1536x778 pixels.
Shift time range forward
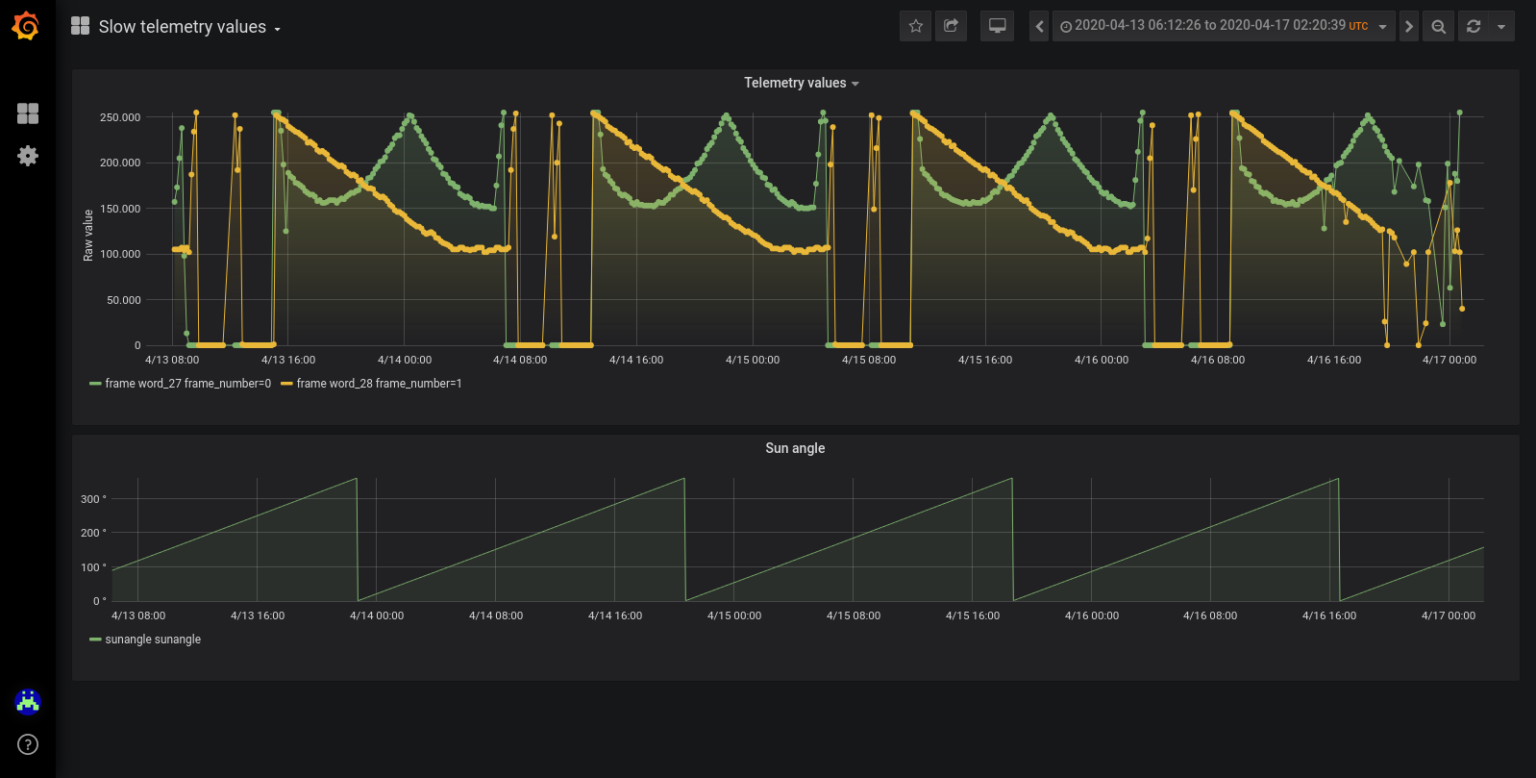(x=1408, y=26)
